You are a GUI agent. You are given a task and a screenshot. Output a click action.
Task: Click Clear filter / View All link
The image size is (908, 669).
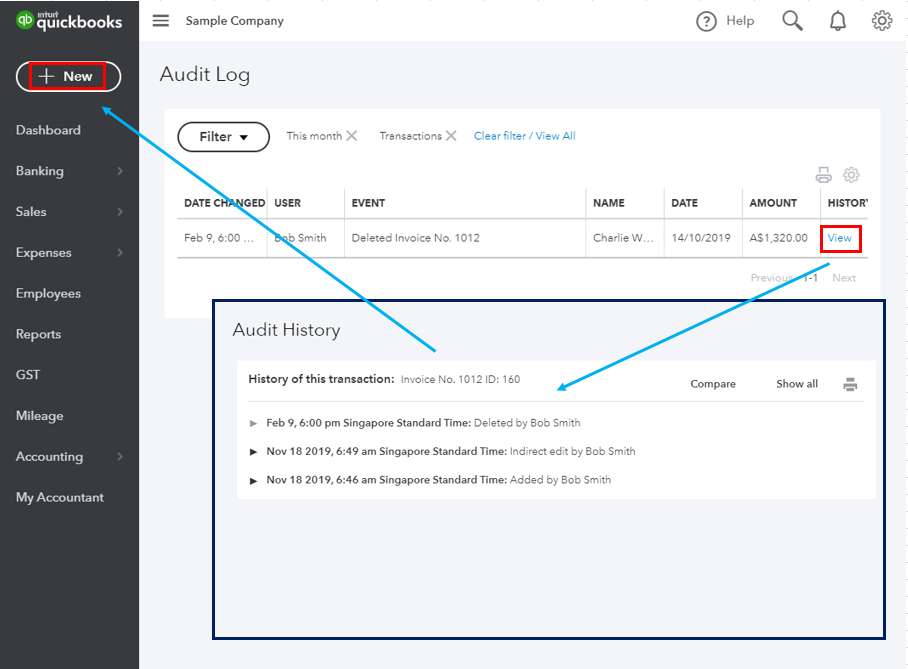(524, 136)
